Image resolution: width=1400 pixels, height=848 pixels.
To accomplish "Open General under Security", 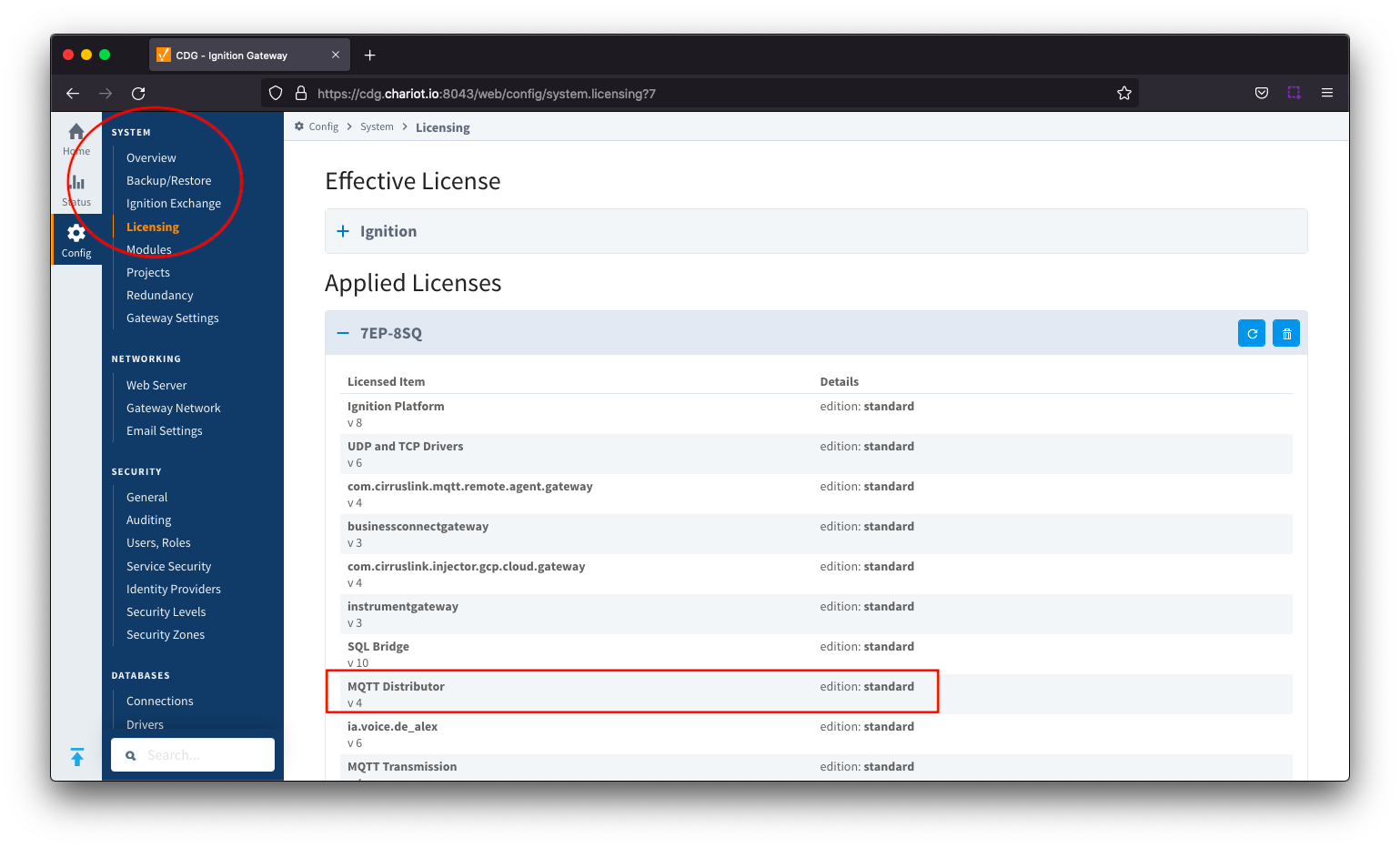I will (x=147, y=497).
